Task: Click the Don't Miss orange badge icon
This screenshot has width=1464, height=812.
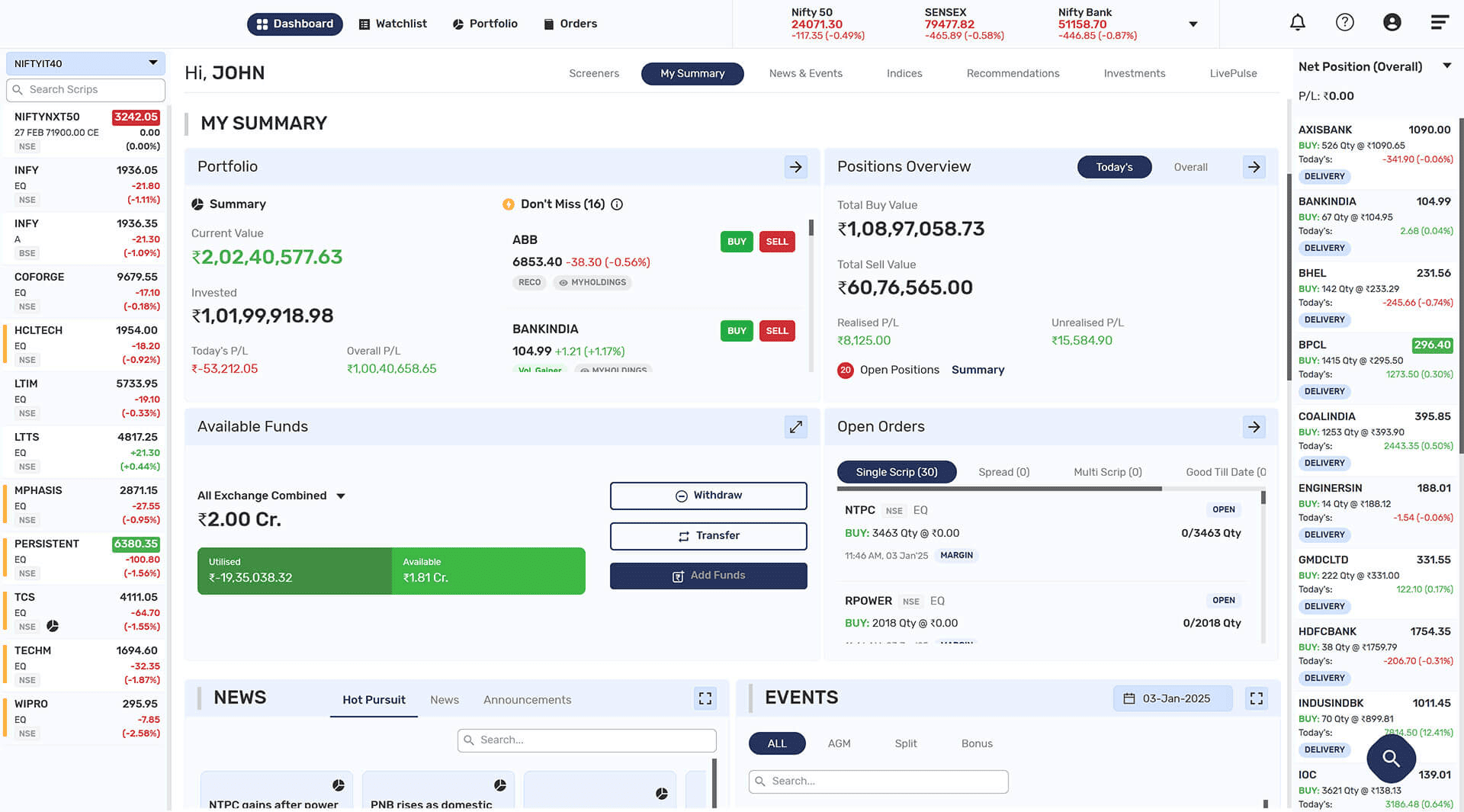Action: point(508,204)
